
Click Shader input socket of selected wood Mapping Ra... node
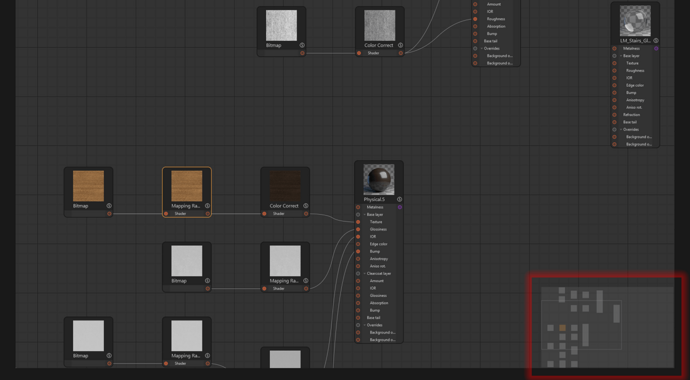point(166,214)
